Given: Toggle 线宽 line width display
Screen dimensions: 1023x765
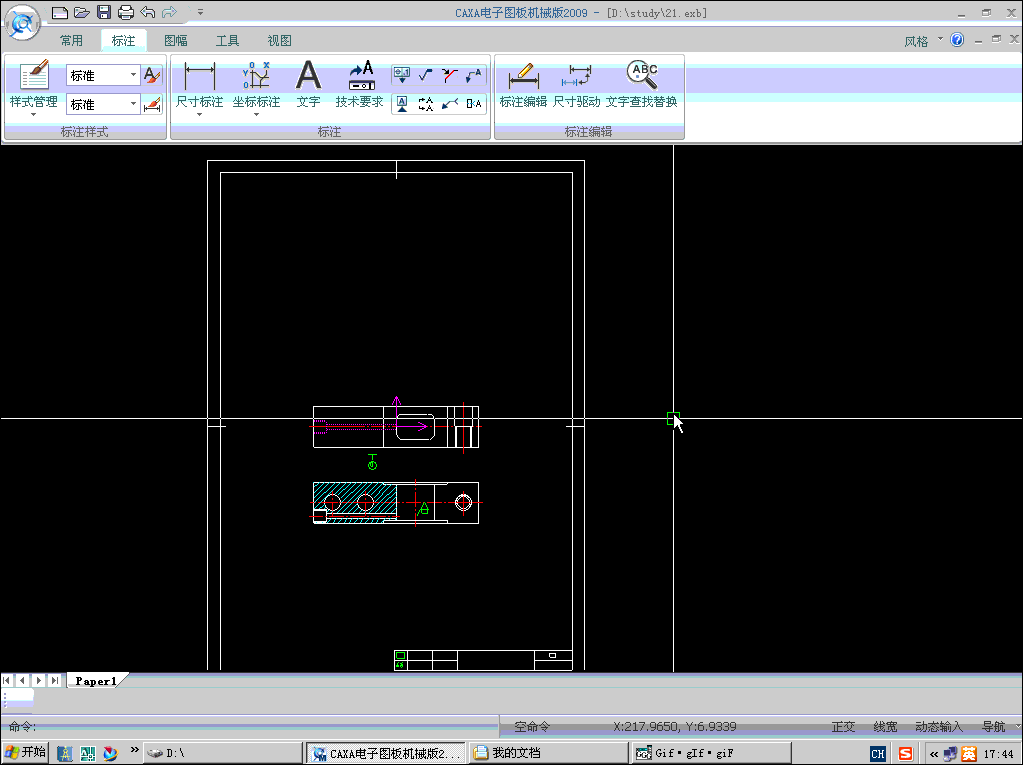Looking at the screenshot, I should pyautogui.click(x=885, y=727).
